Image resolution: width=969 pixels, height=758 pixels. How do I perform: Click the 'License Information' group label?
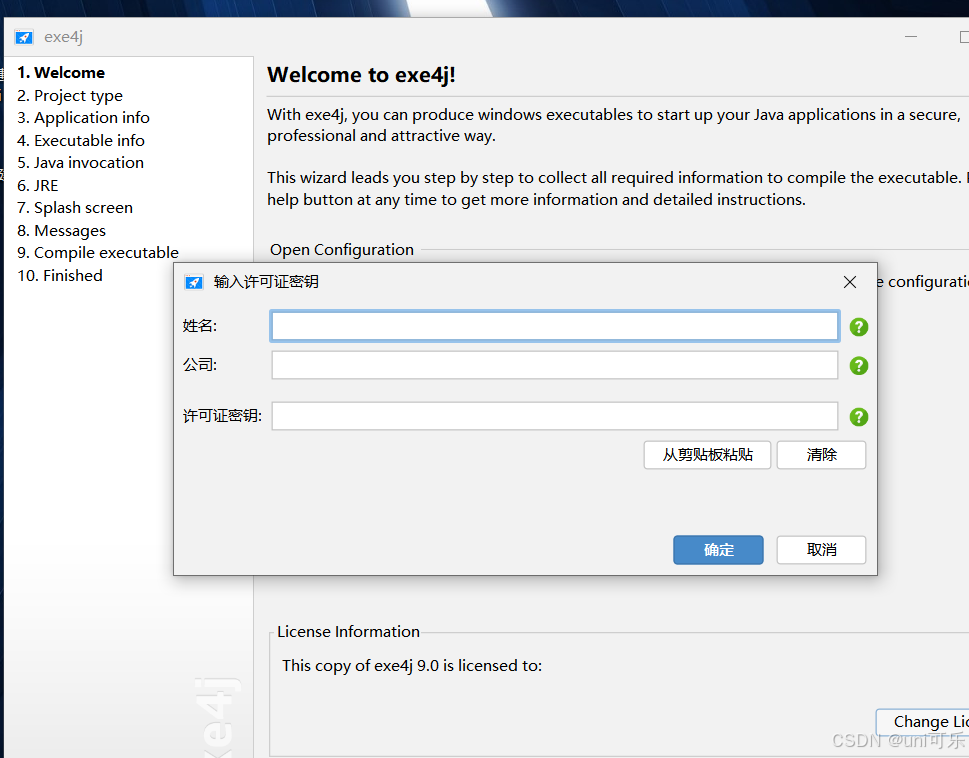[349, 632]
